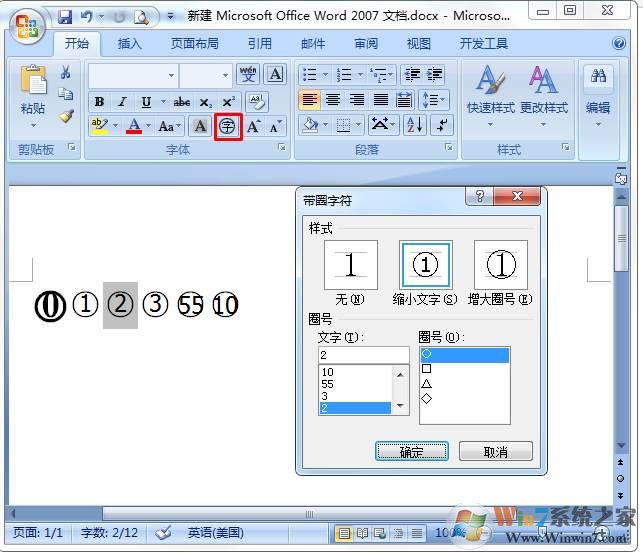Open the 开发工具 ribbon tab
The height and width of the screenshot is (552, 643).
pos(483,43)
